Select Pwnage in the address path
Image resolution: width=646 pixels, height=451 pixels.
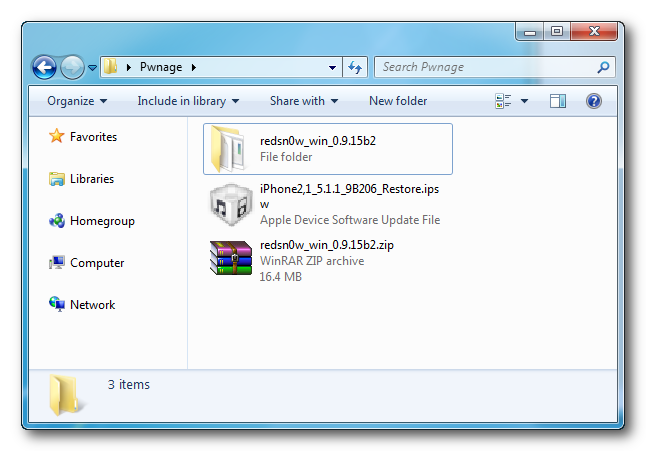point(161,67)
